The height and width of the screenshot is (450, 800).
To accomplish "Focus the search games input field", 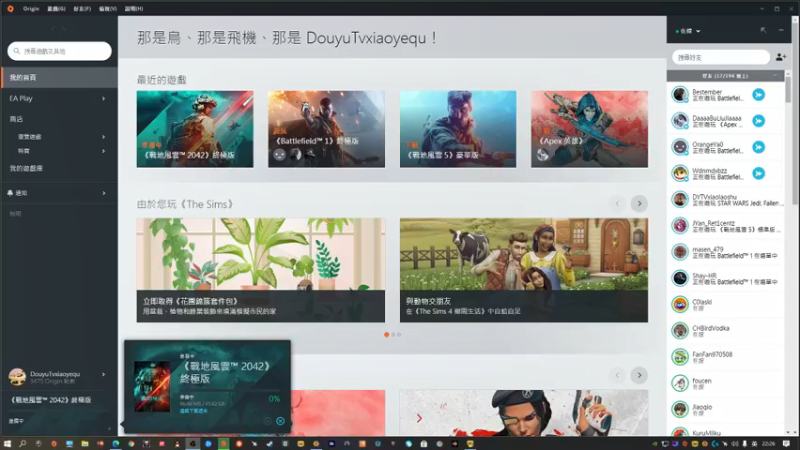I will 60,51.
